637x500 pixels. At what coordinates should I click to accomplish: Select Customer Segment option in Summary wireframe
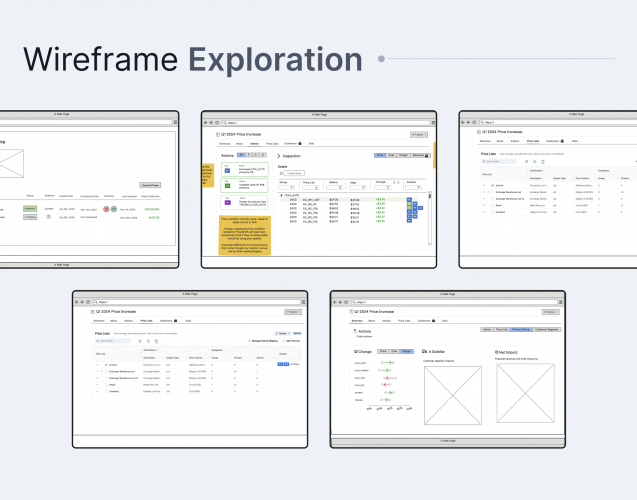[x=547, y=329]
